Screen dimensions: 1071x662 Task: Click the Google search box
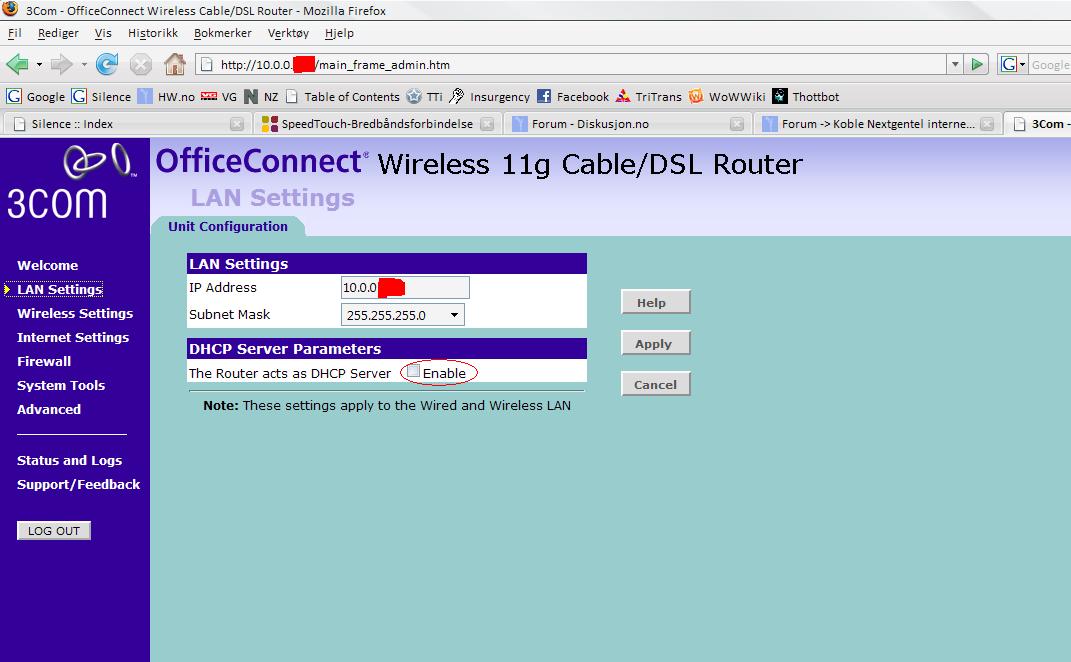click(x=1051, y=64)
